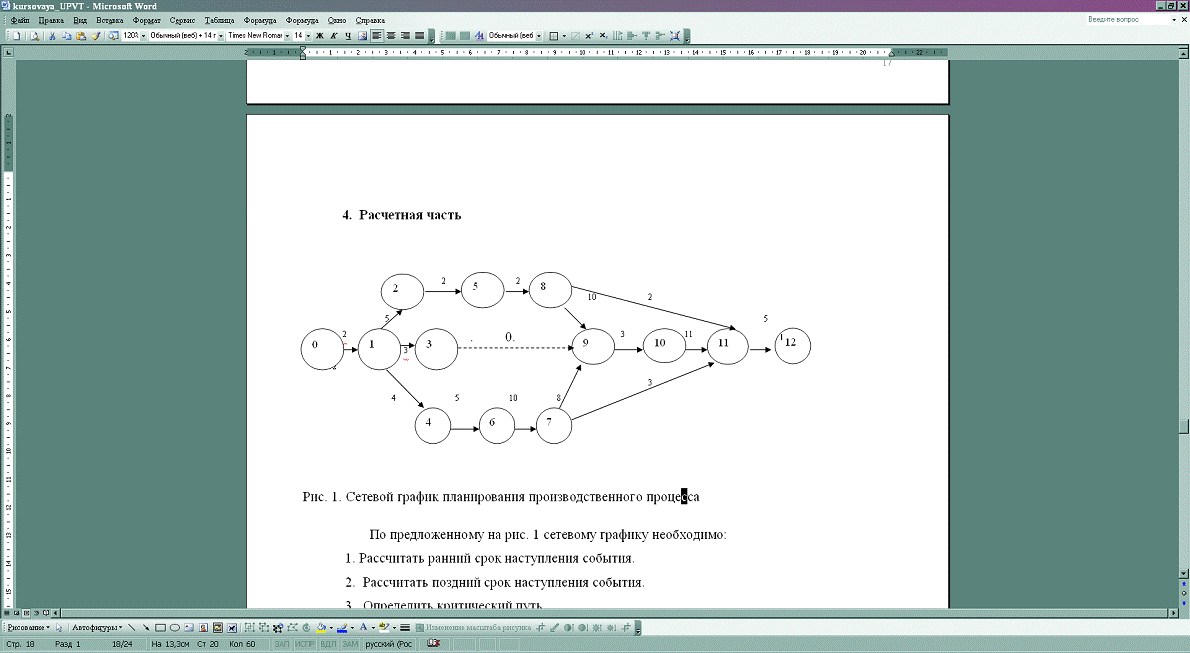
Task: Toggle ИСПР track changes in the status bar
Action: pyautogui.click(x=304, y=644)
